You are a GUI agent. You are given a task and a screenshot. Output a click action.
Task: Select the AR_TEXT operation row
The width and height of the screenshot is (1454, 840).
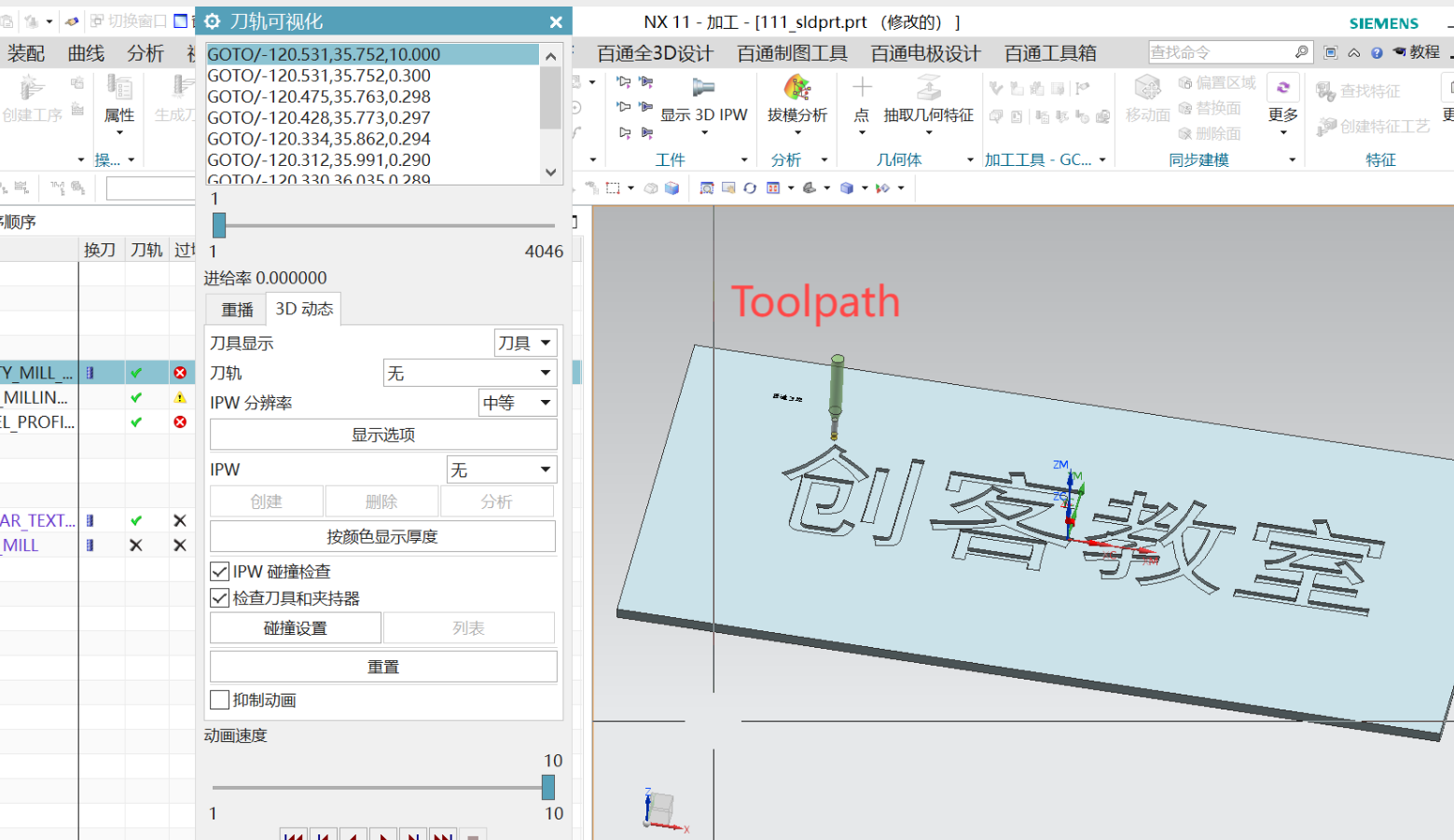[98, 520]
